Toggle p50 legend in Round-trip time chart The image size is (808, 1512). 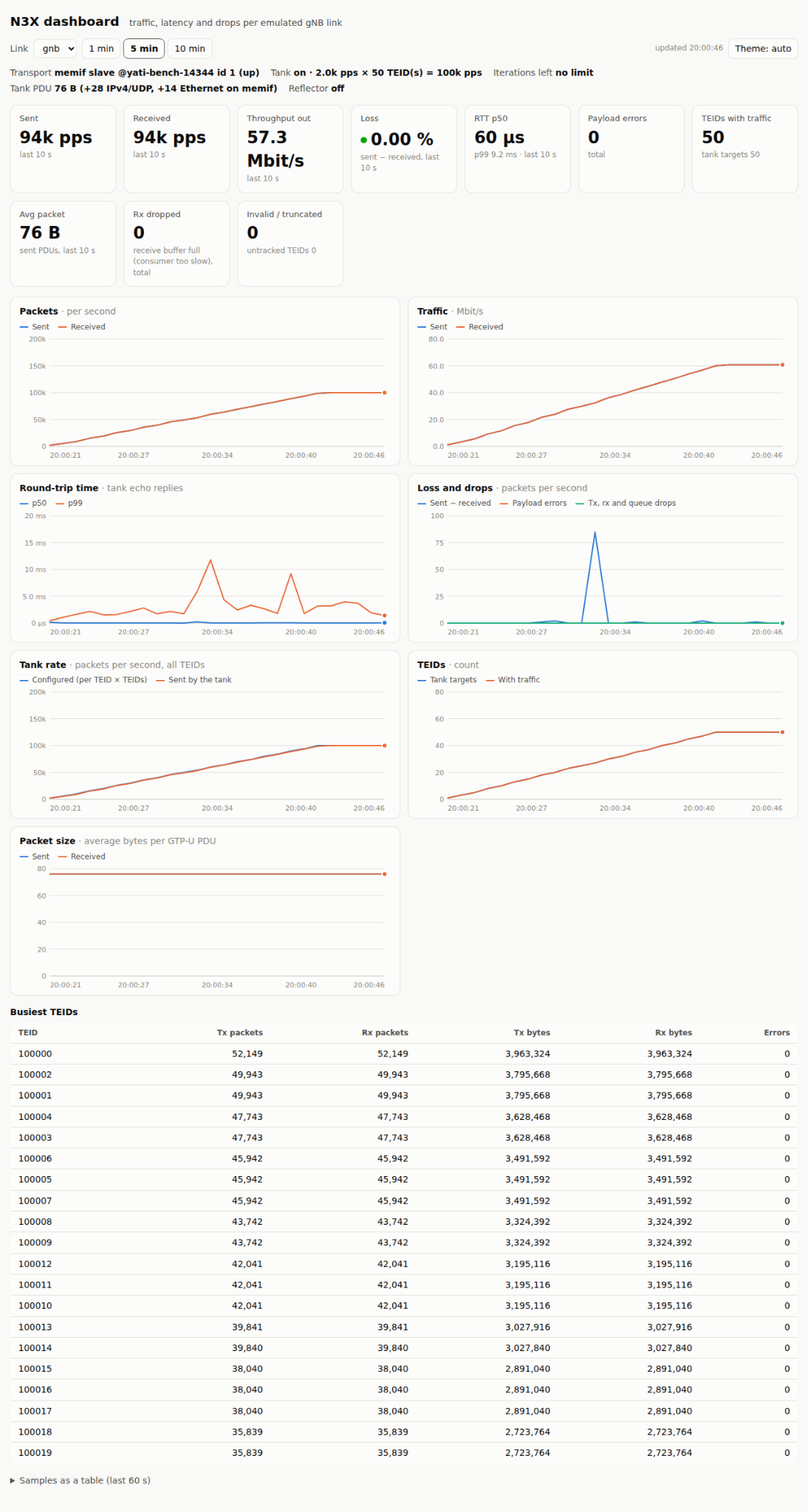[x=33, y=504]
